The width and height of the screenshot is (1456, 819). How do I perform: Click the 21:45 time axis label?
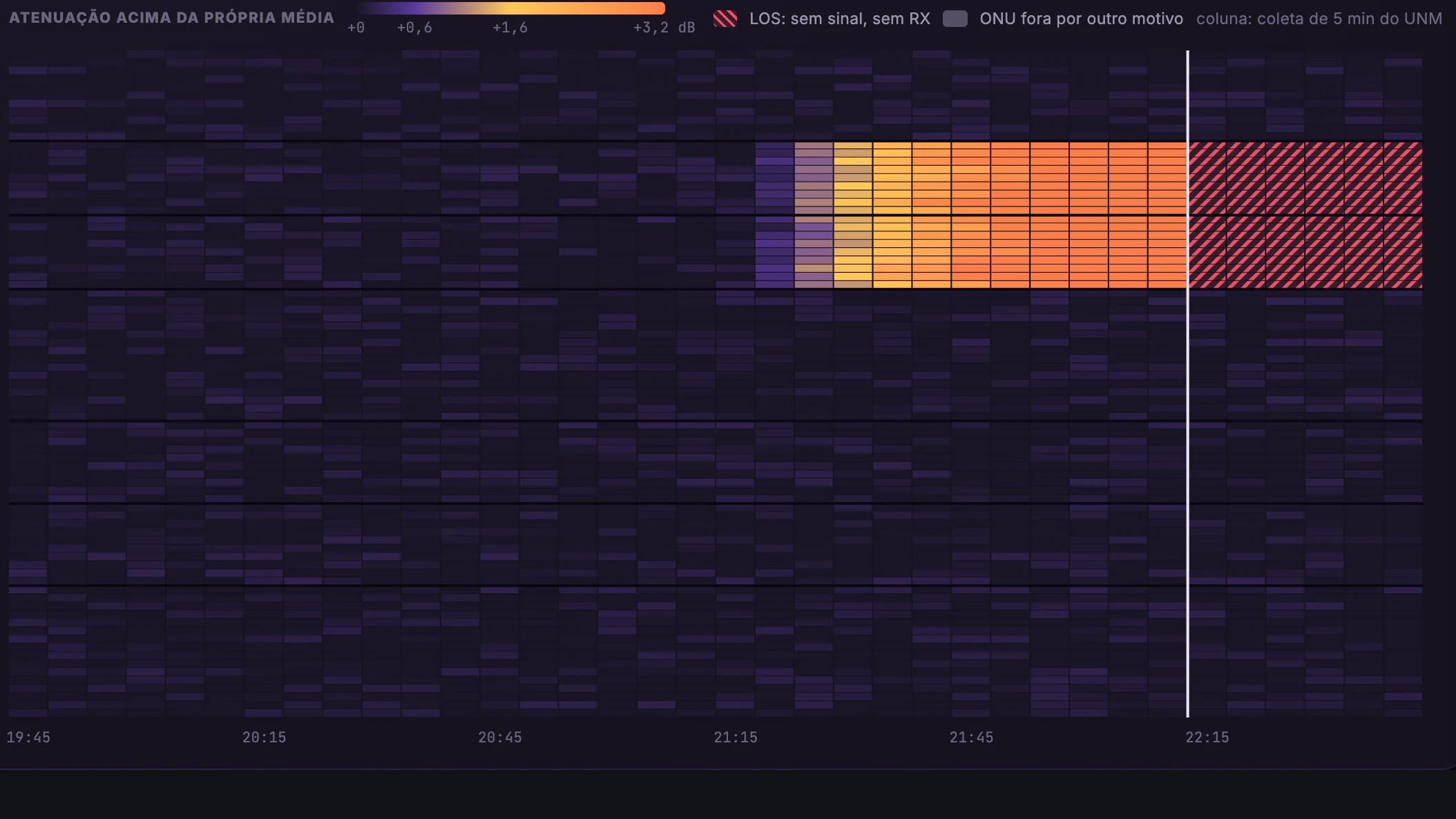971,738
